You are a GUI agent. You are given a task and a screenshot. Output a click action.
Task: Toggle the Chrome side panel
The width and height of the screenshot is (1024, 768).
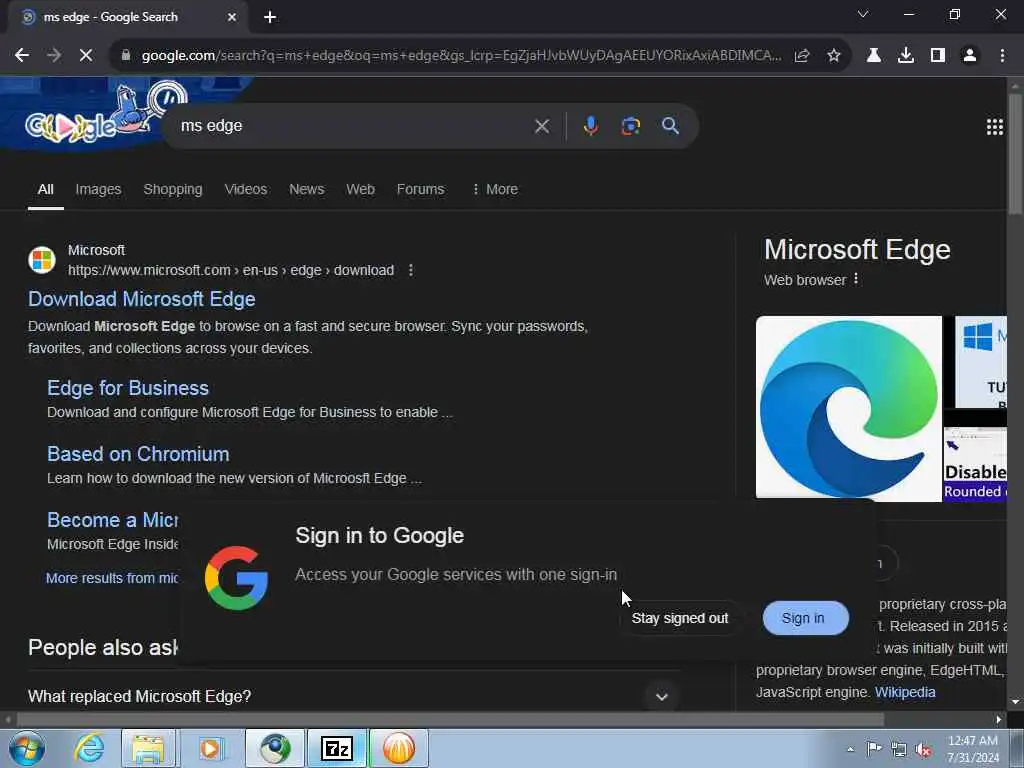(938, 56)
